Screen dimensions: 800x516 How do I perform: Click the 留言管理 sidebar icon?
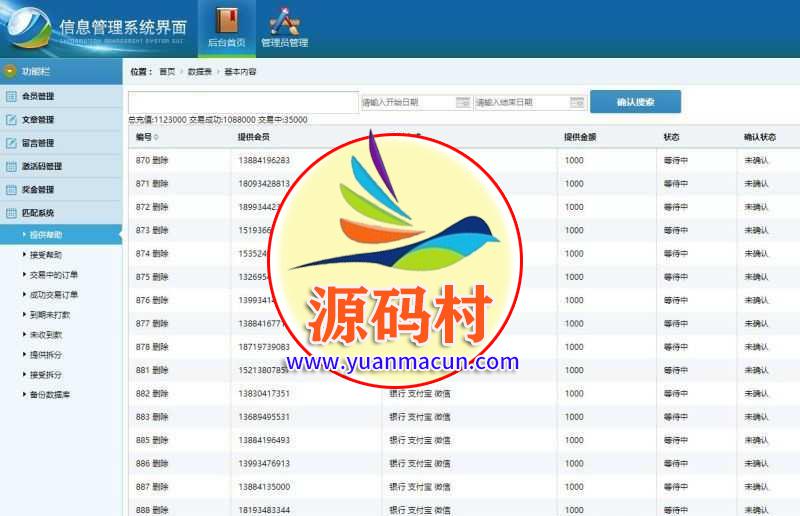12,143
